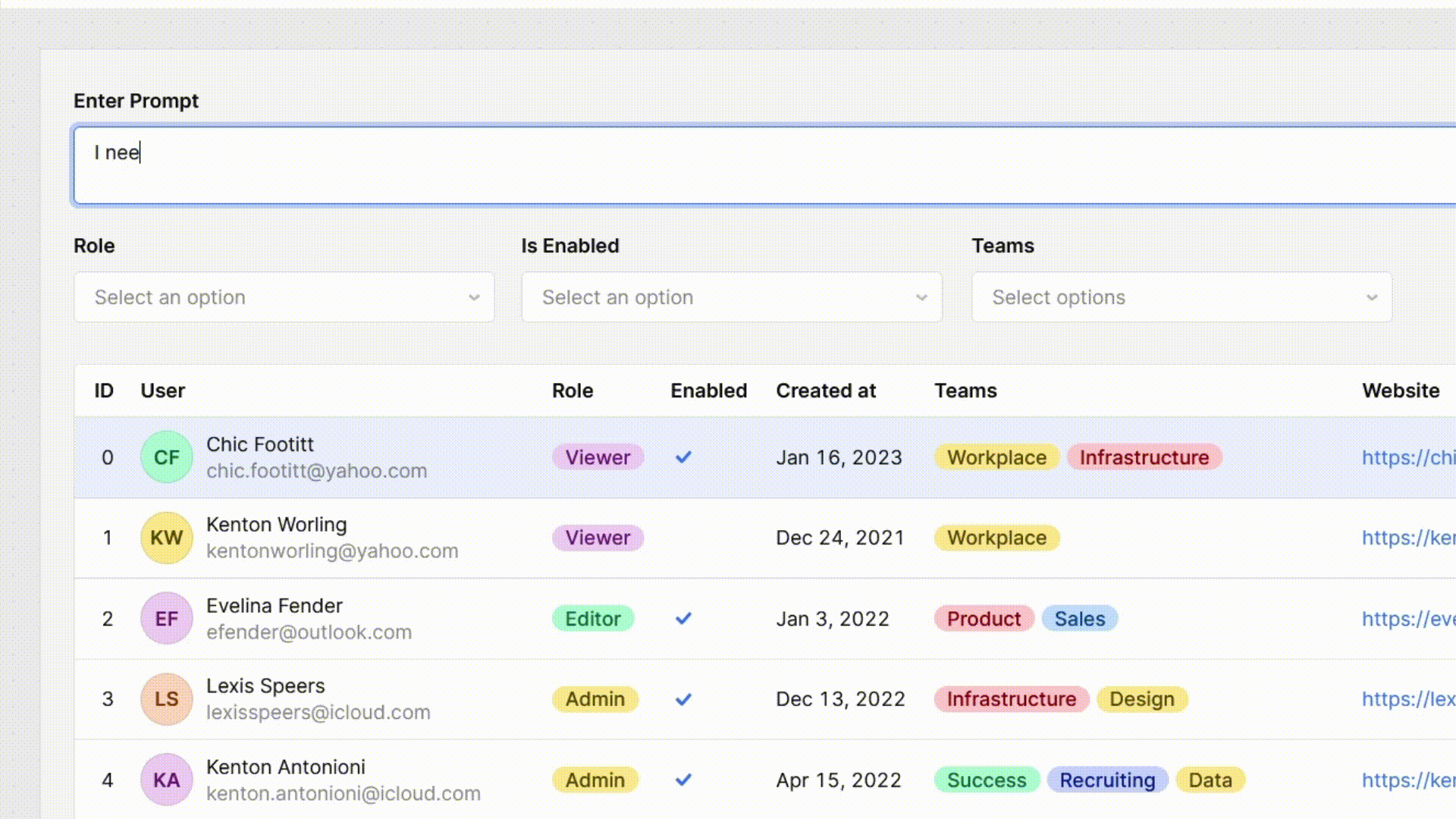Expand the Role filter dropdown
The height and width of the screenshot is (819, 1456).
[x=283, y=297]
